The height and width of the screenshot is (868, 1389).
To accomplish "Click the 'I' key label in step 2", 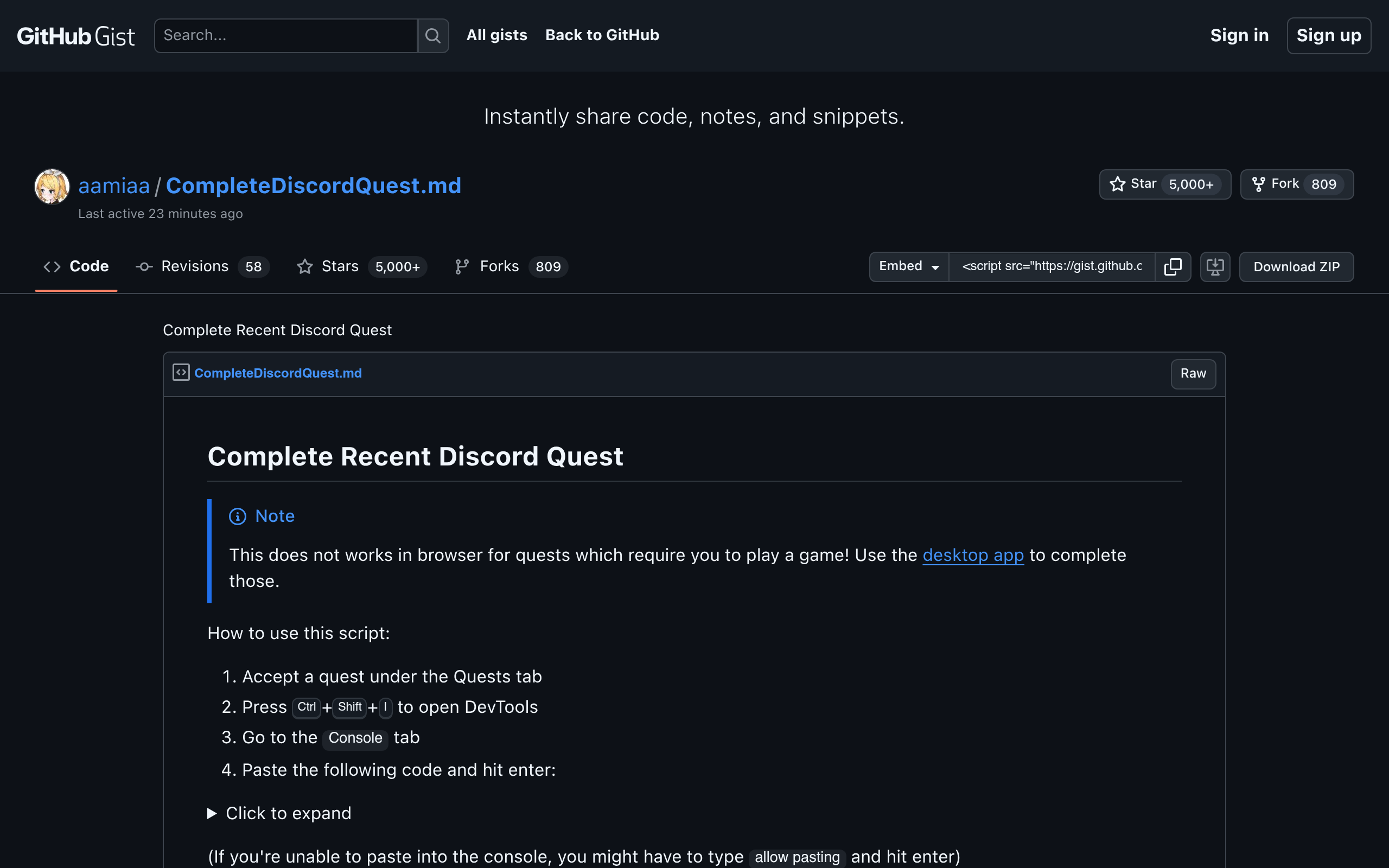I will [x=385, y=707].
